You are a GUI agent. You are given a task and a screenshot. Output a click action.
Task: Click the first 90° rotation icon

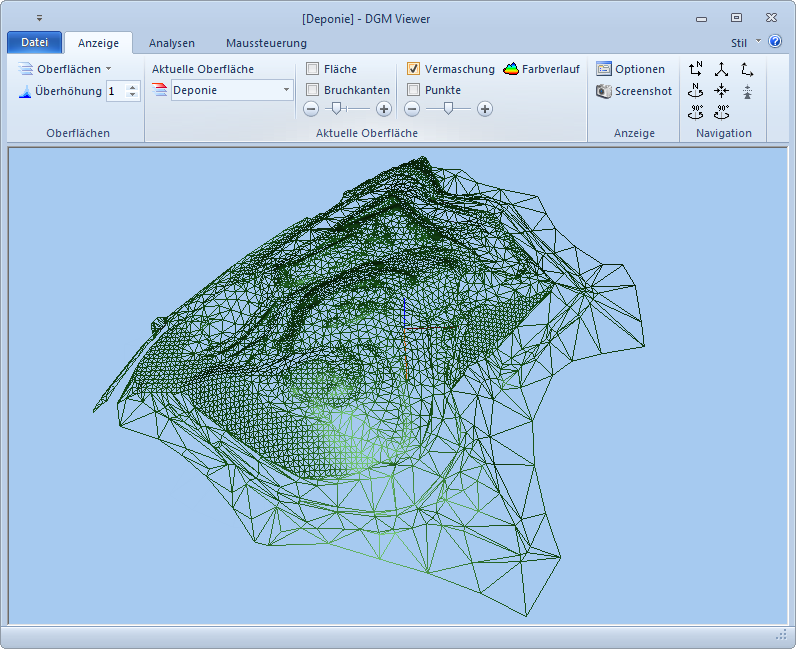coord(696,112)
